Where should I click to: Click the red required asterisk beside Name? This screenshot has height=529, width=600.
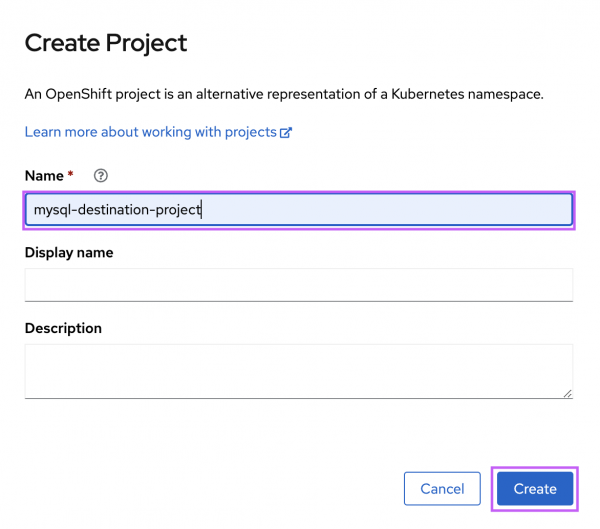(70, 175)
